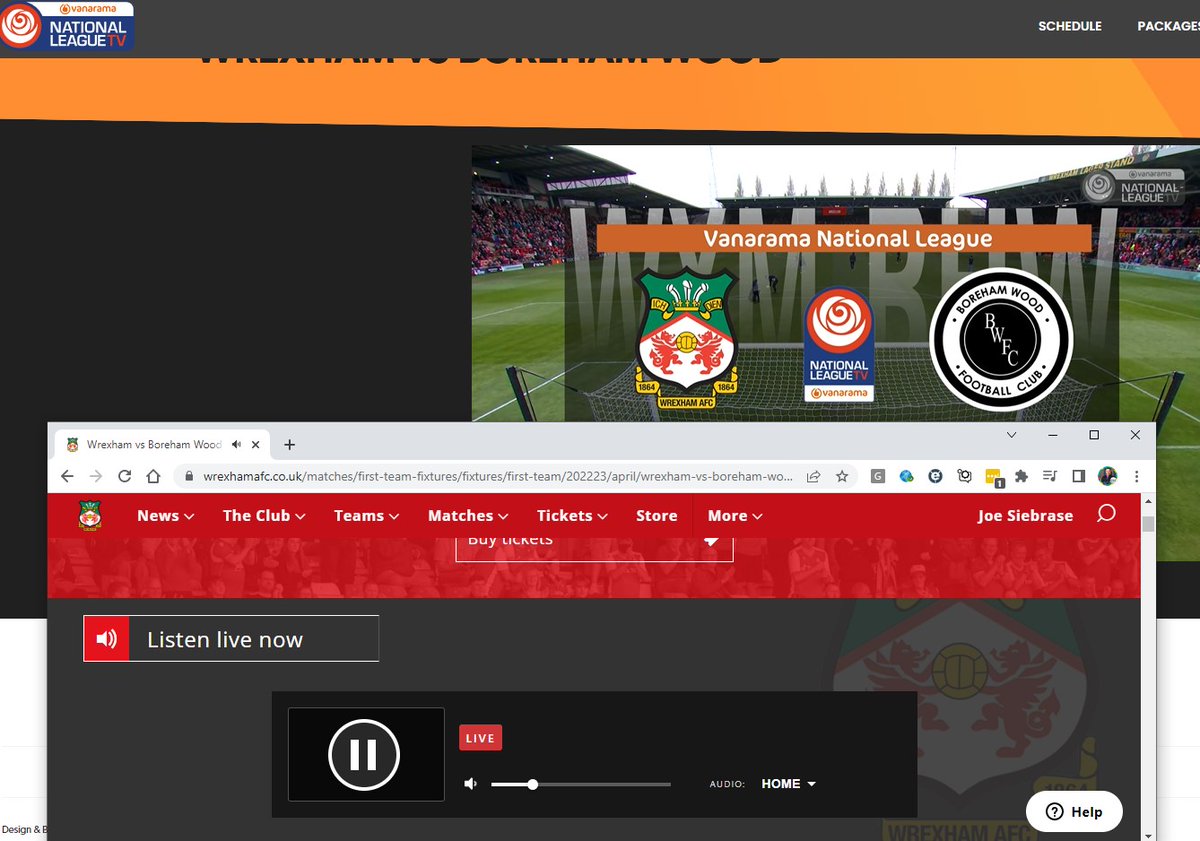Go back in browser history

click(68, 477)
